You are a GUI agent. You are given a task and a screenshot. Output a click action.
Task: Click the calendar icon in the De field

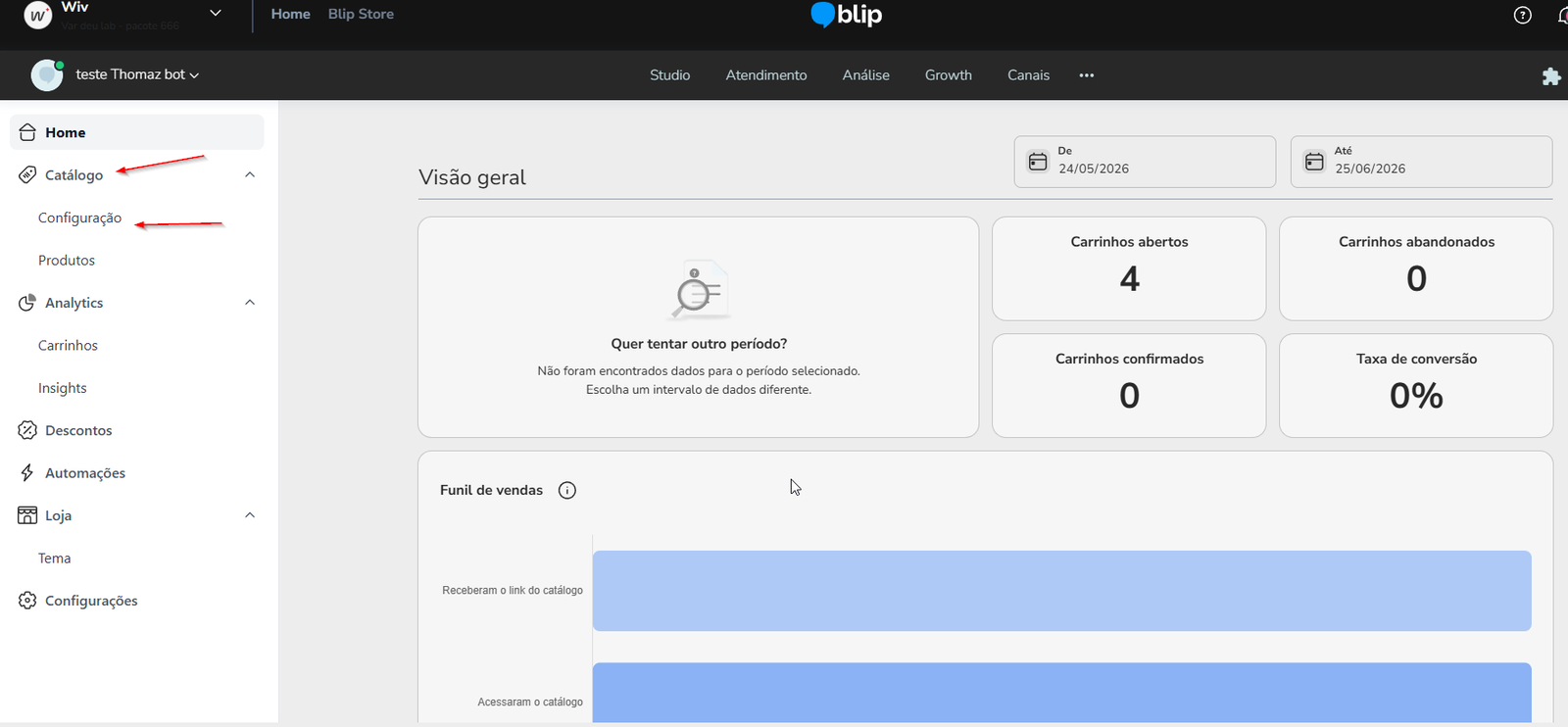point(1038,162)
